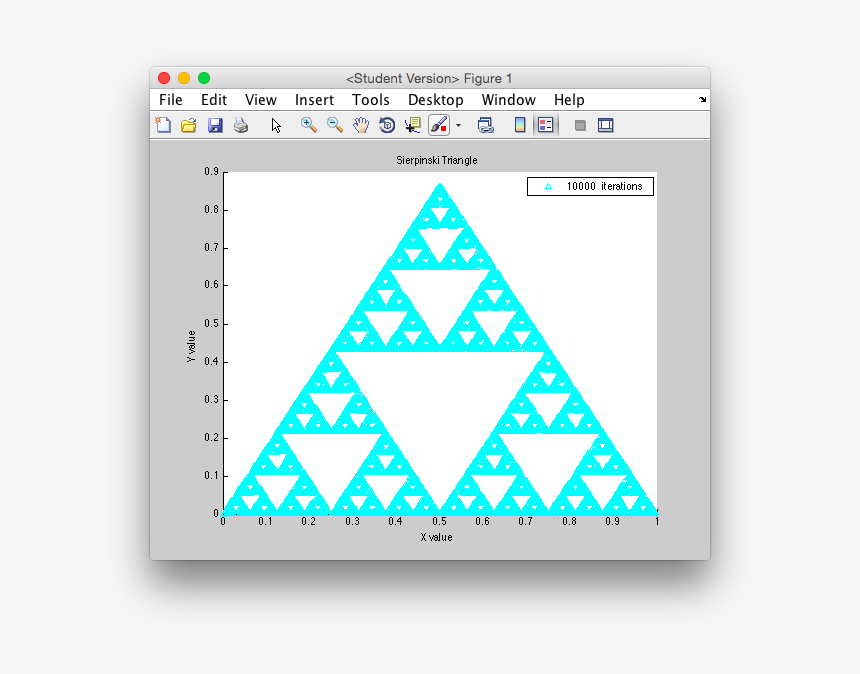Insert a legend on the plot
860x674 pixels.
[x=545, y=124]
